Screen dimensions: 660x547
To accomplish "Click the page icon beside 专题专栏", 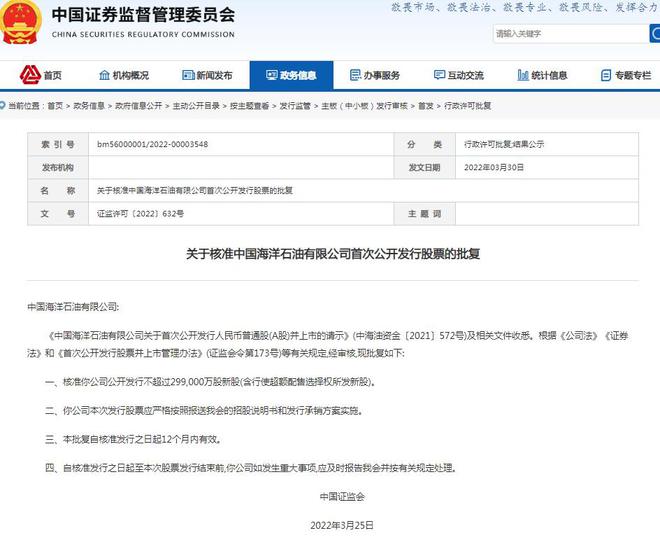I will coord(606,75).
